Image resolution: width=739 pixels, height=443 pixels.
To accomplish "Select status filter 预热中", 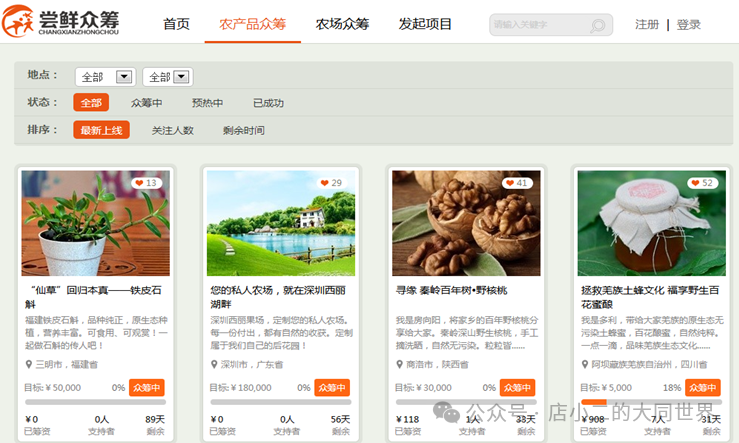I will click(x=207, y=103).
